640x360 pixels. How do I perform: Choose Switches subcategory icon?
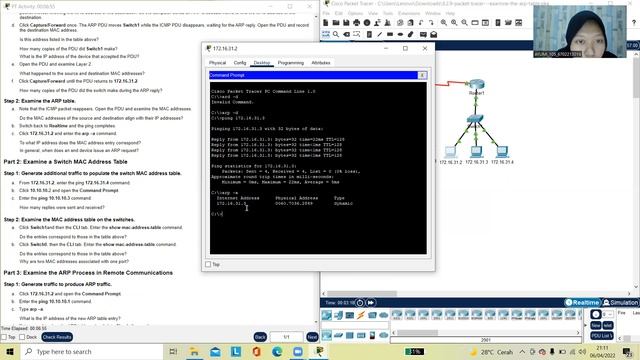(x=338, y=336)
